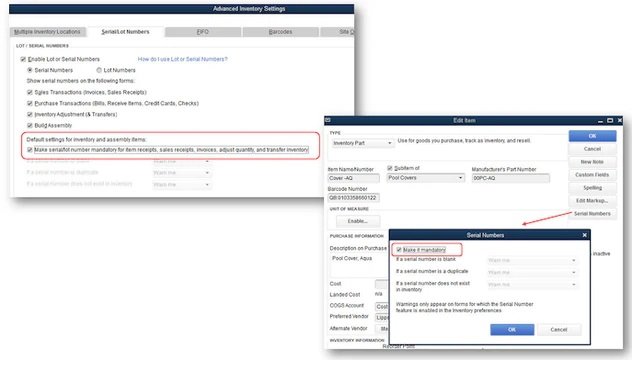
Task: Toggle Inventory Adjustment (& Transfers) checkbox
Action: point(29,114)
